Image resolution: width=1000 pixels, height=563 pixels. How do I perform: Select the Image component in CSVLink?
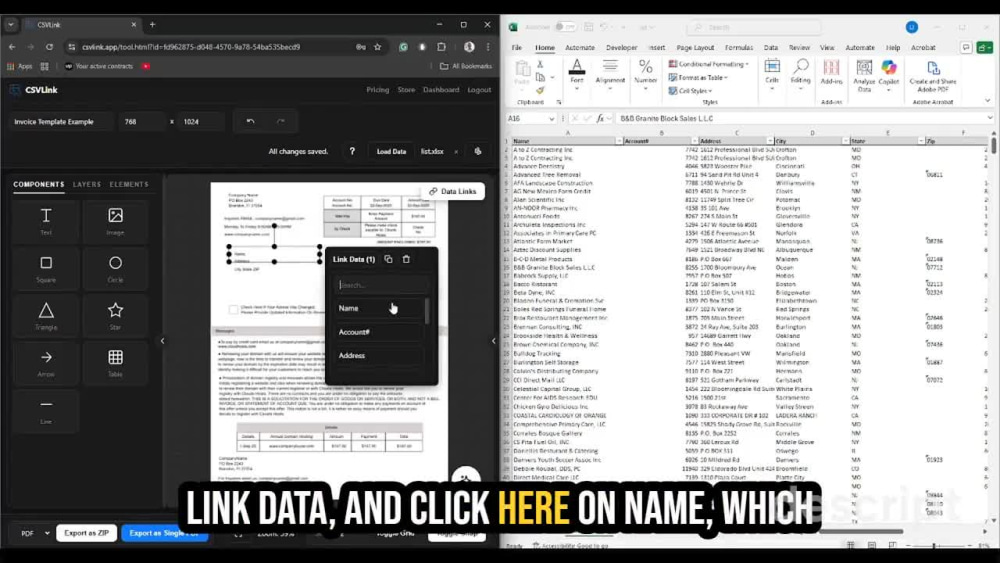tap(115, 221)
